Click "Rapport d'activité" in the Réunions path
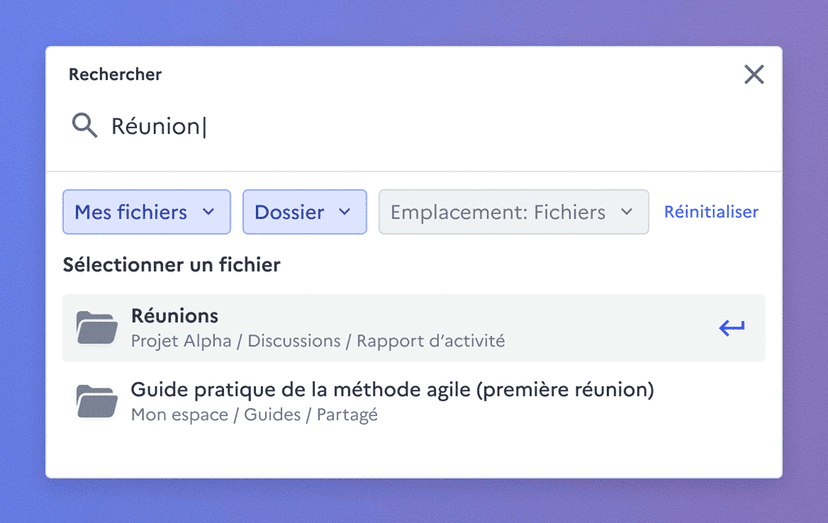This screenshot has width=828, height=523. [430, 341]
